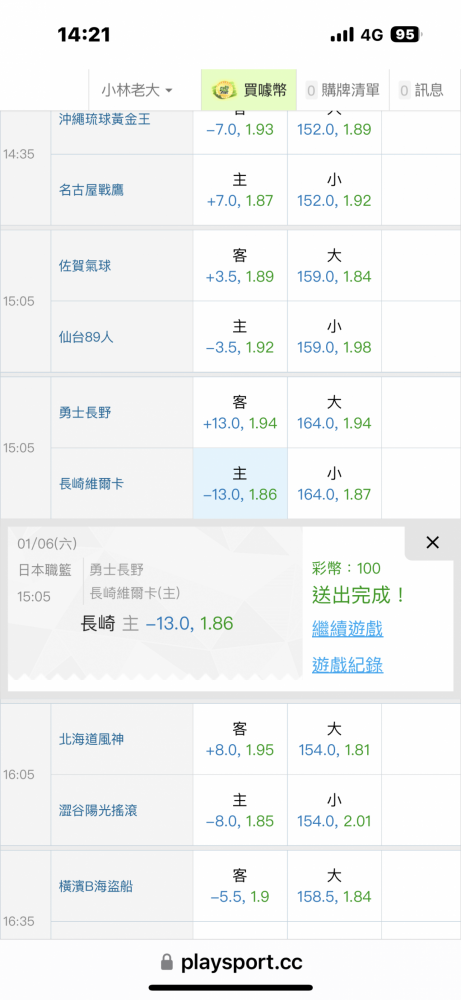
Task: Open 沖繩琉球黃金王 team link
Action: coord(105,119)
